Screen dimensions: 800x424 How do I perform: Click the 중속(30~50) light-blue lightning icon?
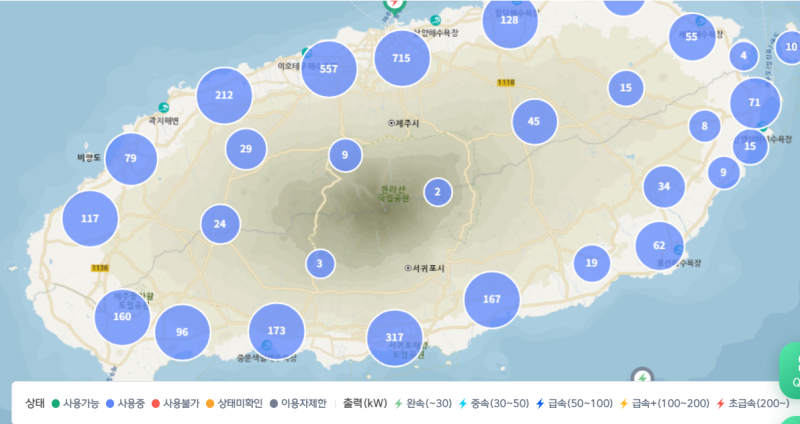463,404
